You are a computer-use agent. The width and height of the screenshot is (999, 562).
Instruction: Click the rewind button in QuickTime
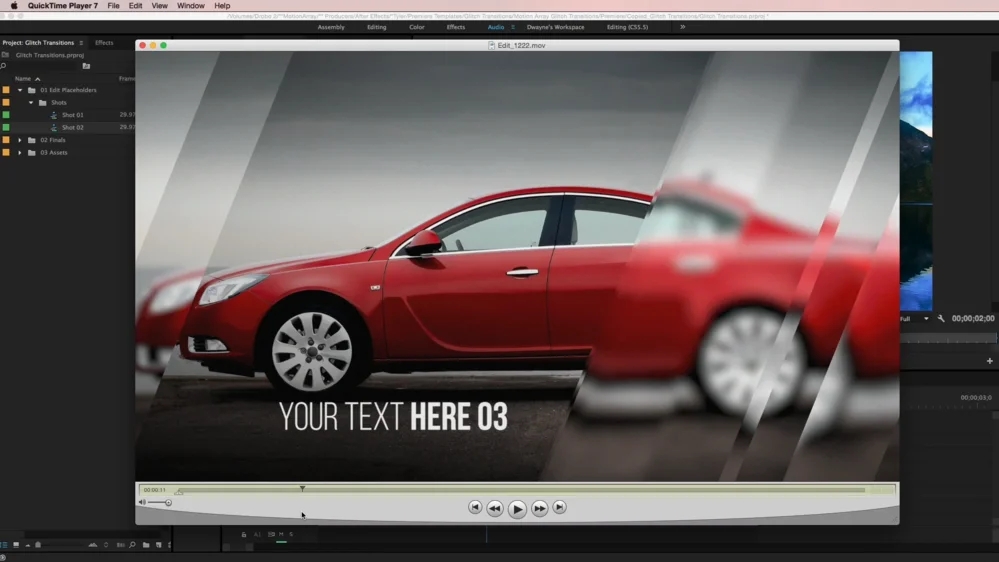pos(494,508)
